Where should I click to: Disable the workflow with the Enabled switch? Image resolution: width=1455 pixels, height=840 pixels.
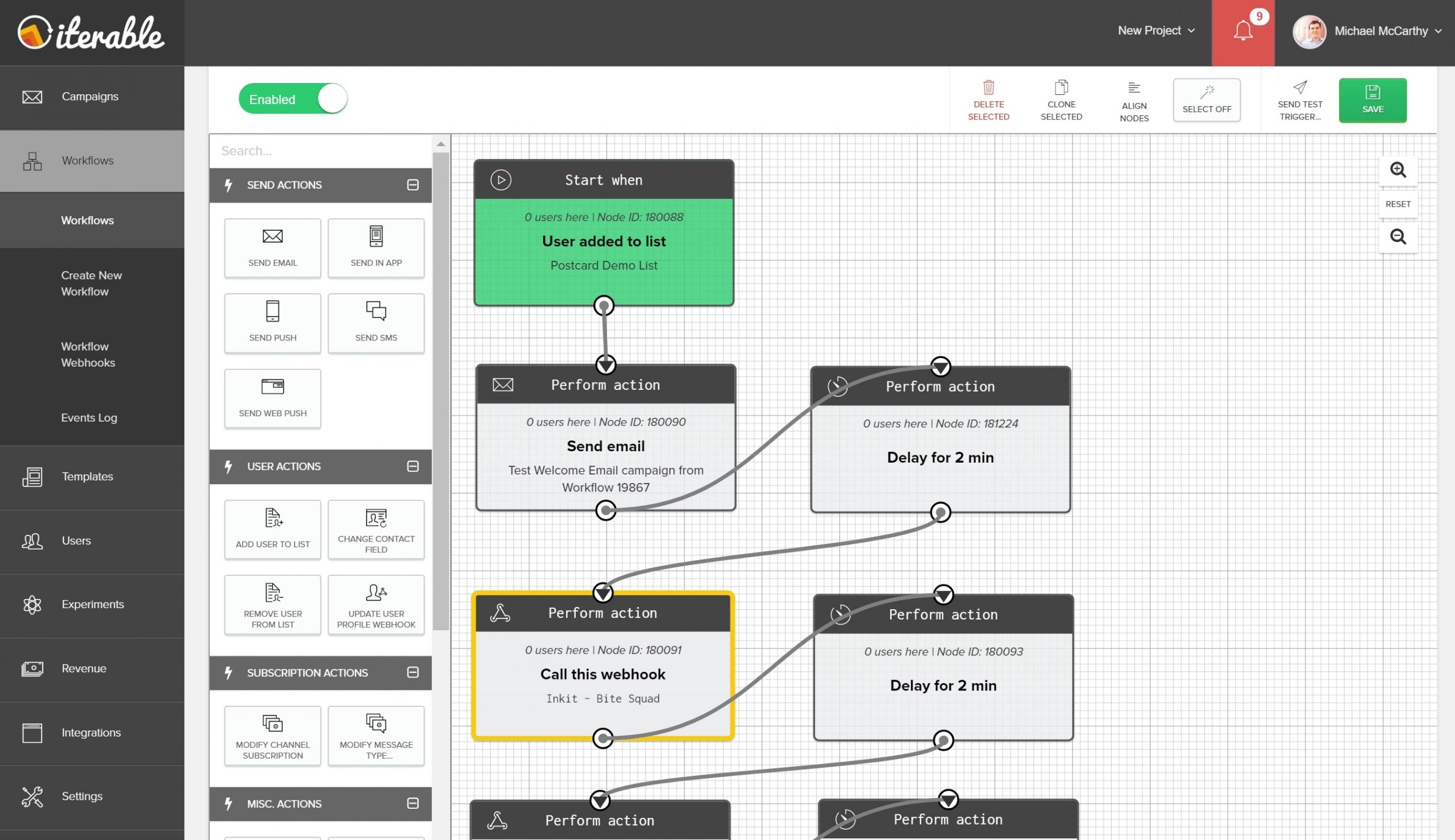293,98
